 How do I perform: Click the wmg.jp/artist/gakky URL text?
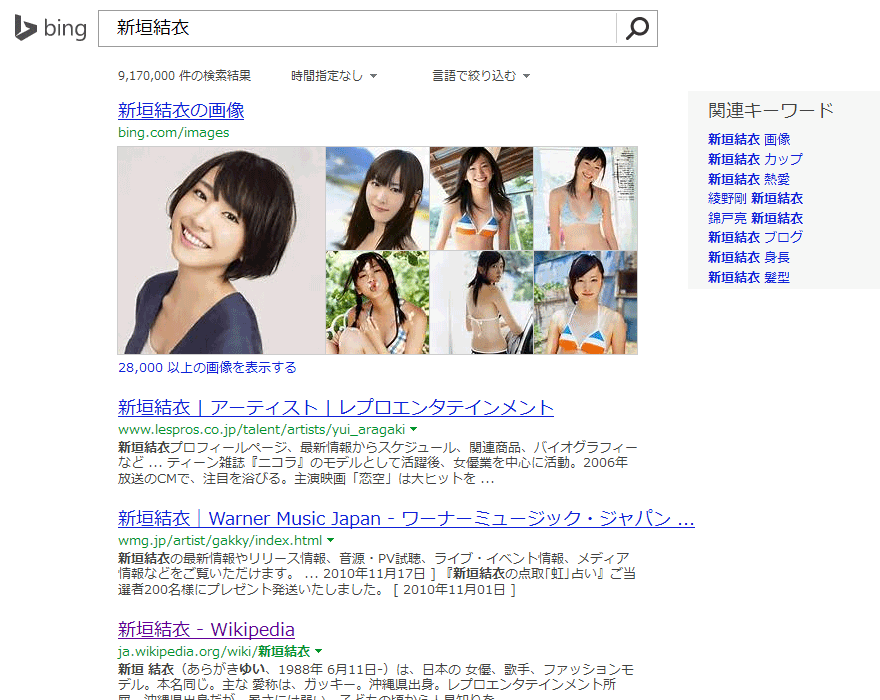pos(220,541)
